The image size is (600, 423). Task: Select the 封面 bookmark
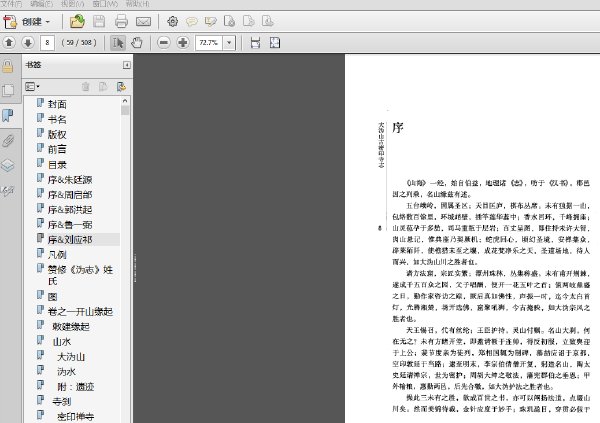(x=57, y=104)
